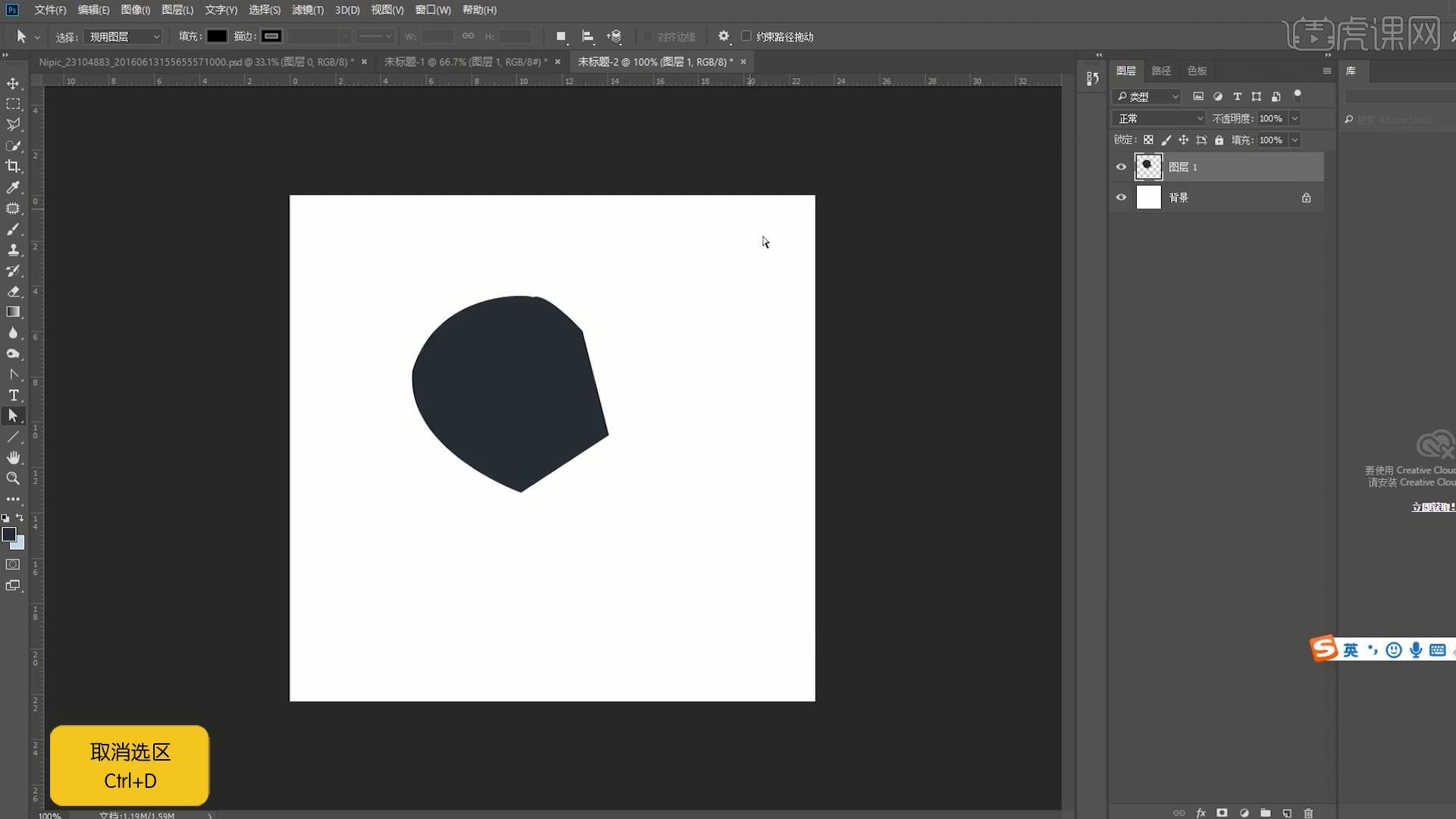Viewport: 1456px width, 819px height.
Task: Open the Edit Toolbar three-dots button
Action: click(x=13, y=500)
